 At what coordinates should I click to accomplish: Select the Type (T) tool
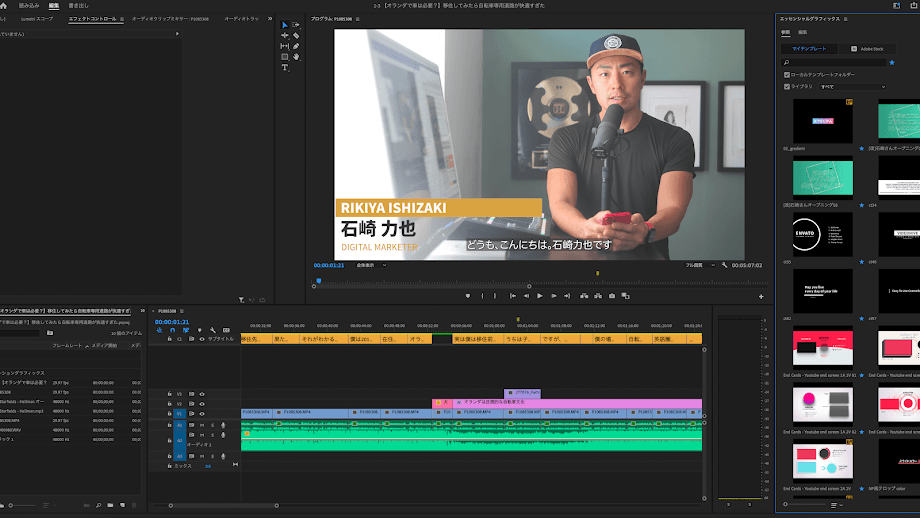point(285,68)
